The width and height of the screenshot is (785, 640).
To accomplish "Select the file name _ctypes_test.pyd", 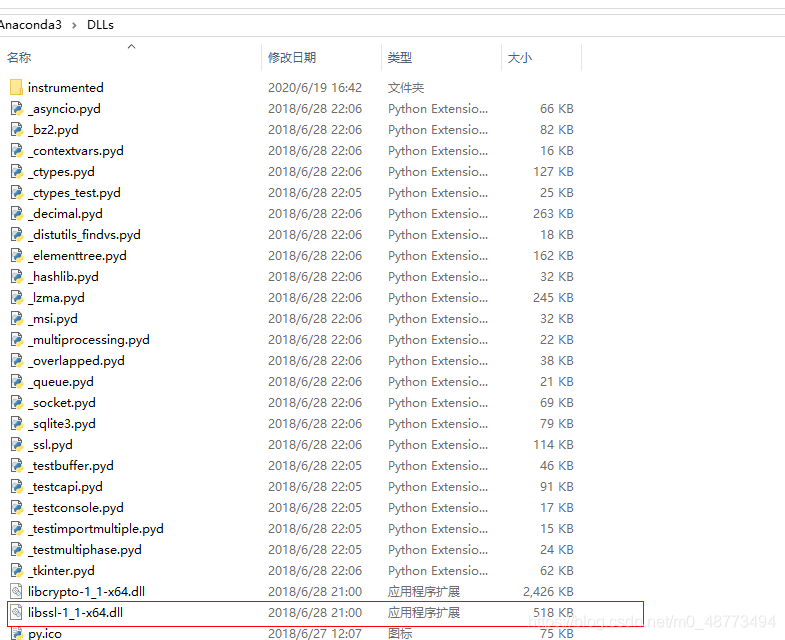I will (75, 193).
